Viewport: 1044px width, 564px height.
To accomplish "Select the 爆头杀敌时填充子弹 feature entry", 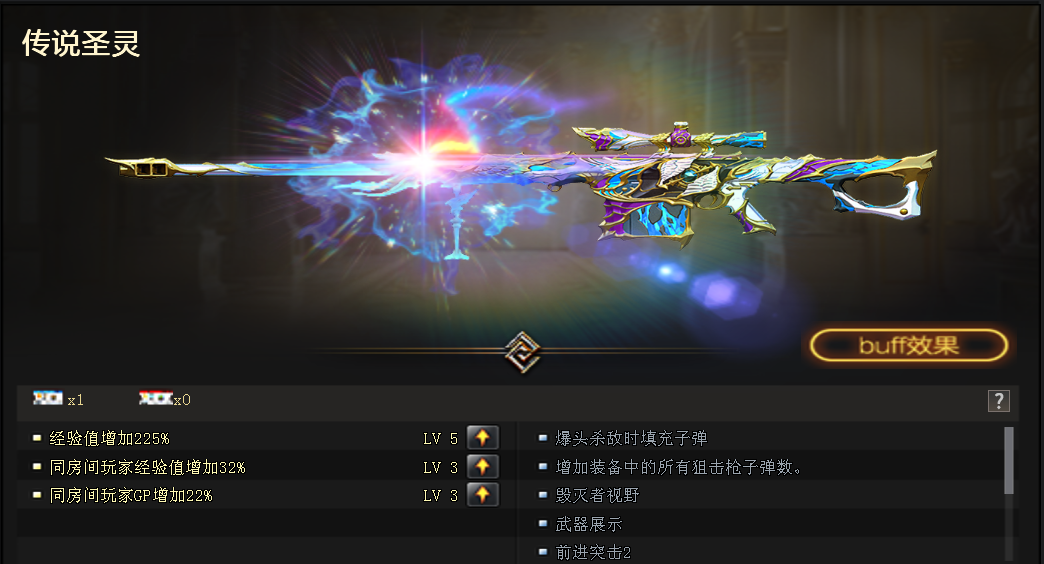I will 631,438.
